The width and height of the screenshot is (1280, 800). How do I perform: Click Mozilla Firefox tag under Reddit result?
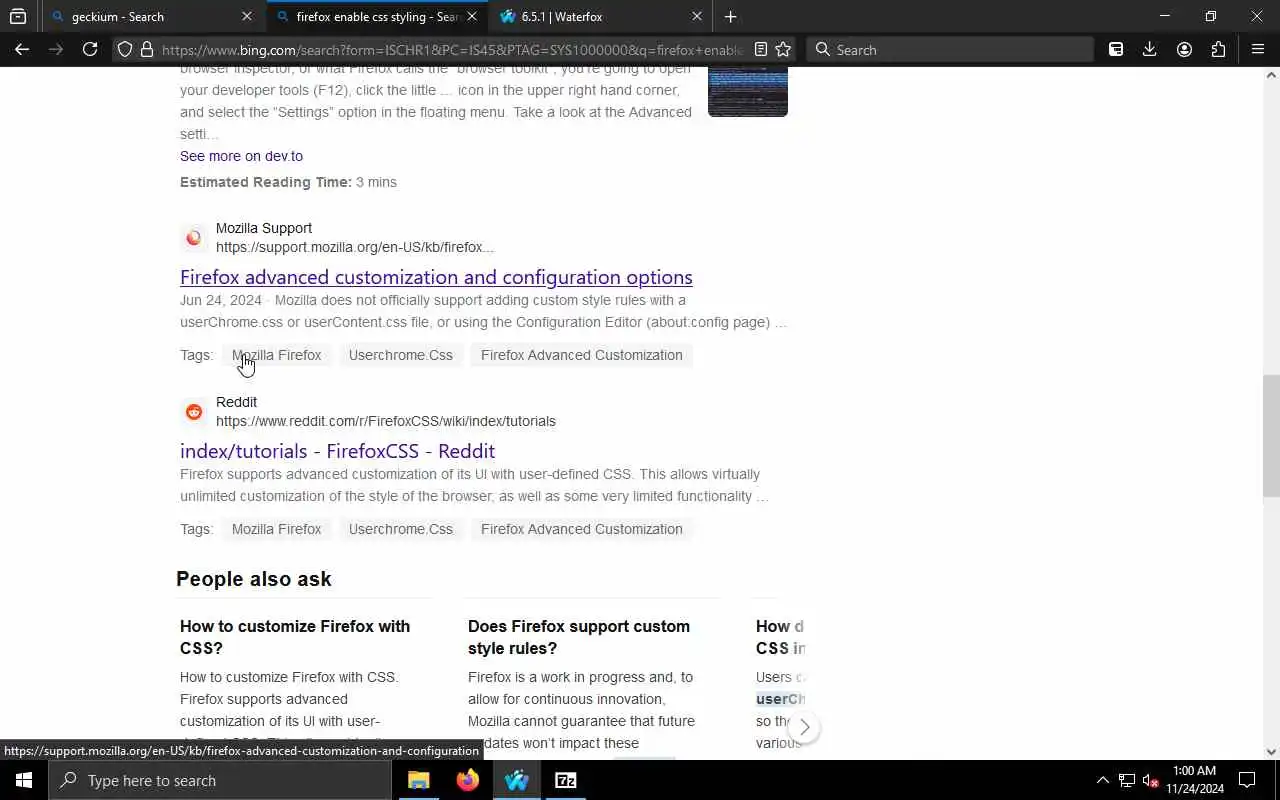pyautogui.click(x=277, y=529)
